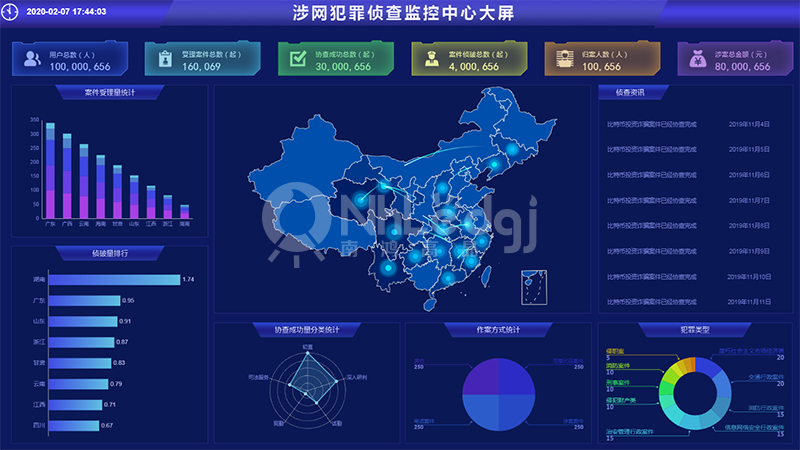The height and width of the screenshot is (450, 800).
Task: Click the 山东 stacked bar in case chart
Action: pyautogui.click(x=134, y=197)
